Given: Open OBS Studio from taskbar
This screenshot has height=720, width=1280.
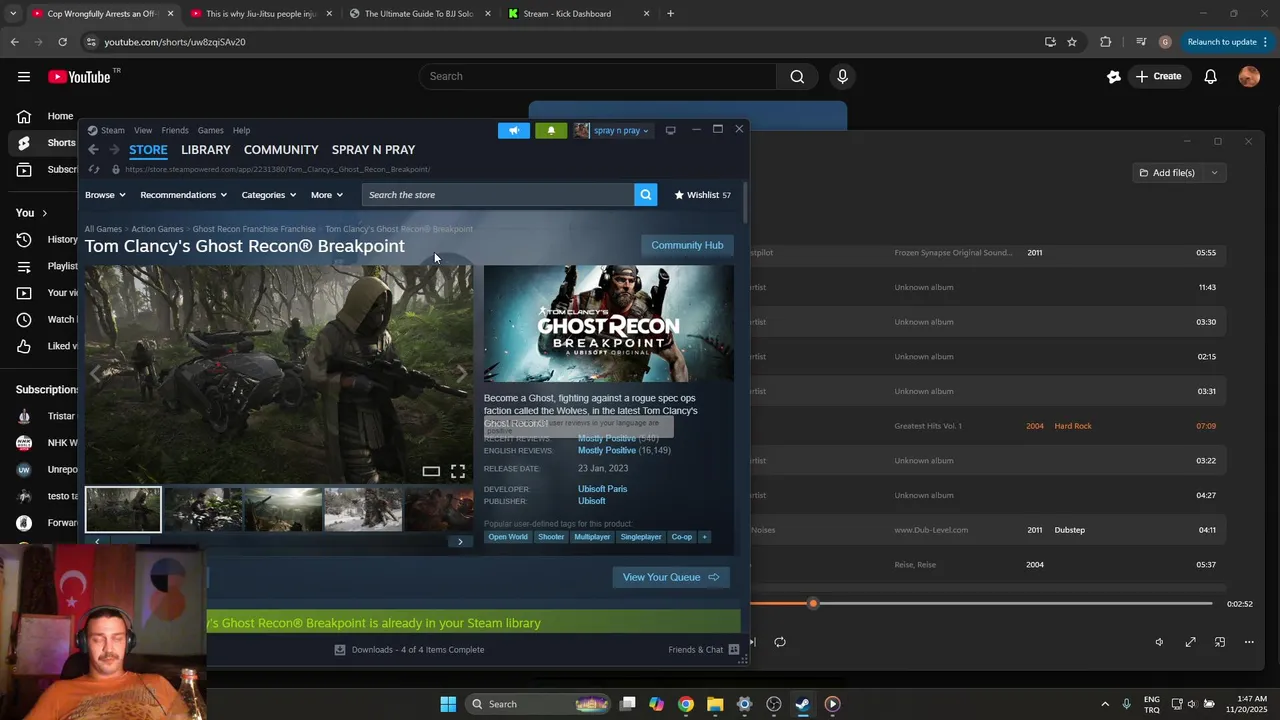Looking at the screenshot, I should [773, 704].
